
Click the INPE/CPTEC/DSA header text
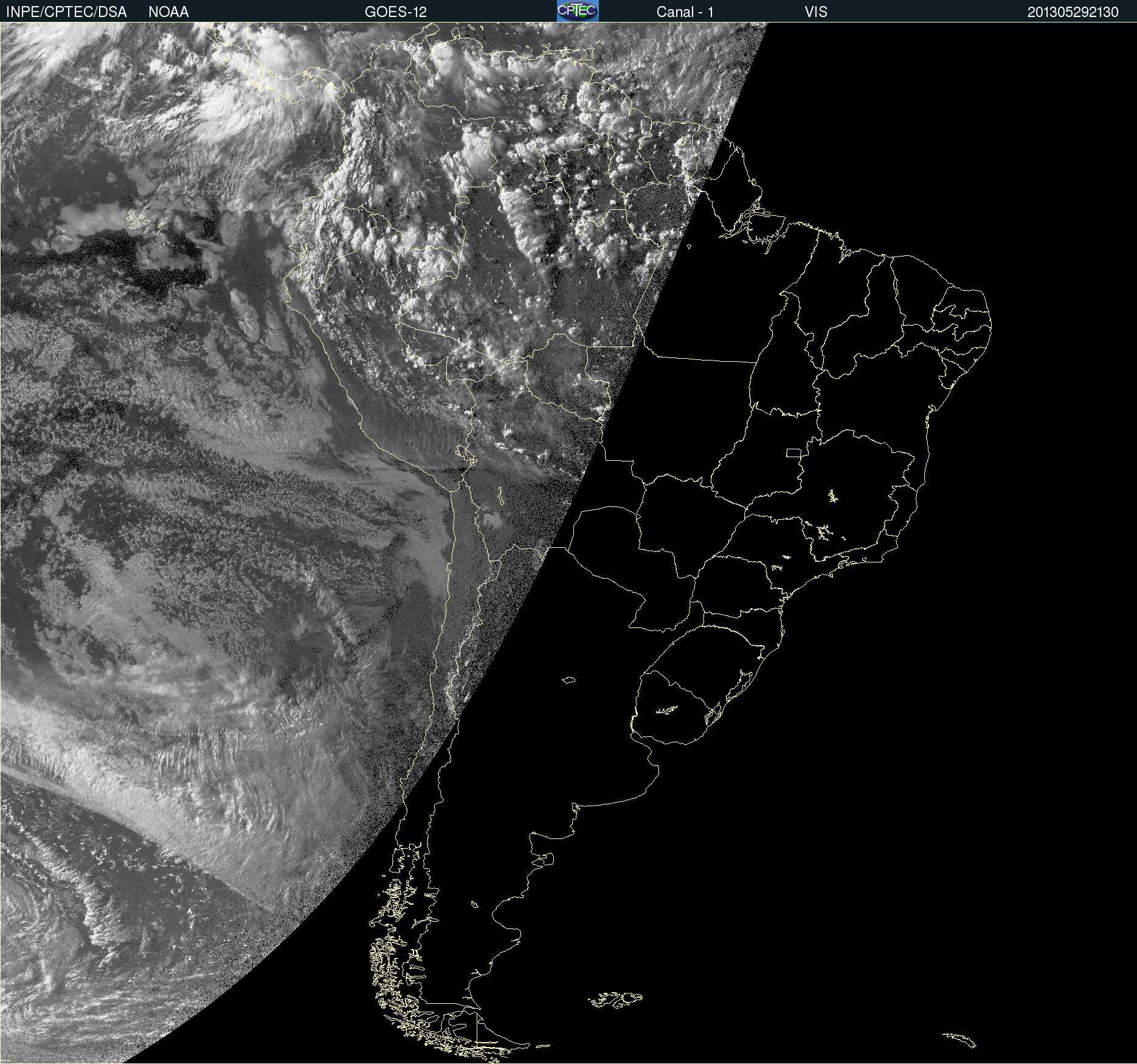coord(66,12)
